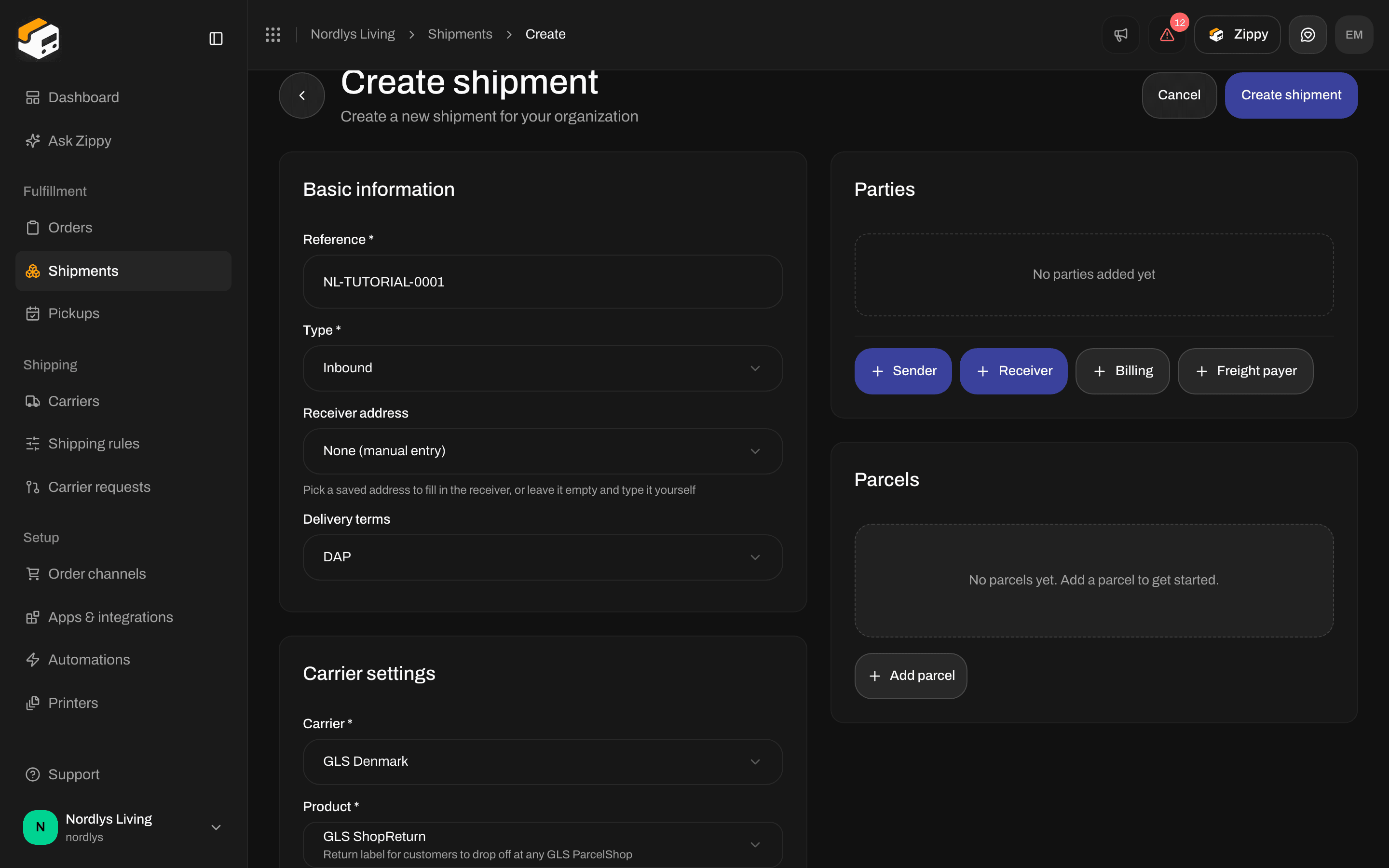Viewport: 1389px width, 868px height.
Task: Click the home logo in sidebar
Action: tap(39, 39)
